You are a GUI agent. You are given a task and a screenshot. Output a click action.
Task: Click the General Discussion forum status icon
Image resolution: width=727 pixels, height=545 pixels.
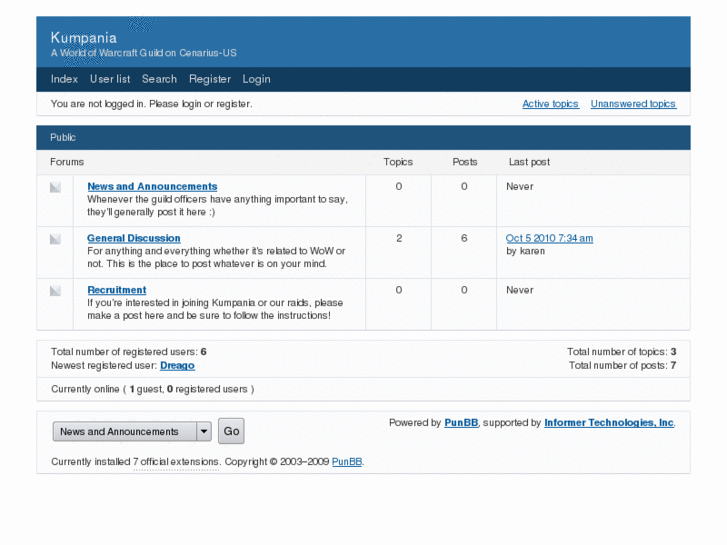[x=55, y=239]
